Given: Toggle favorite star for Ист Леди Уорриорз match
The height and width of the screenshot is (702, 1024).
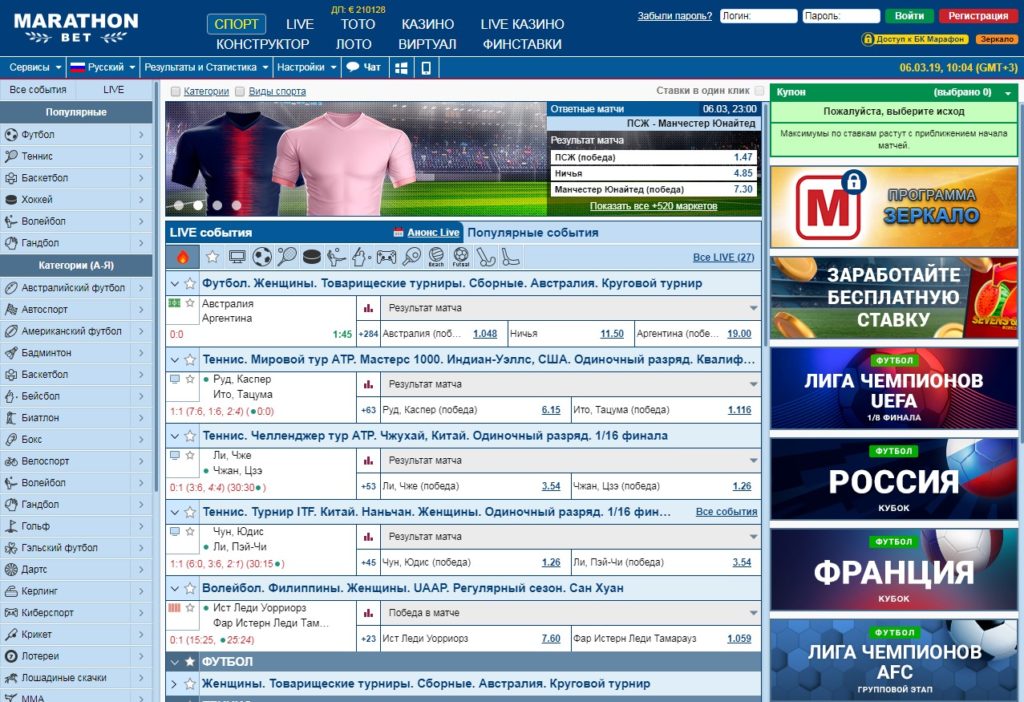Looking at the screenshot, I should coord(190,608).
